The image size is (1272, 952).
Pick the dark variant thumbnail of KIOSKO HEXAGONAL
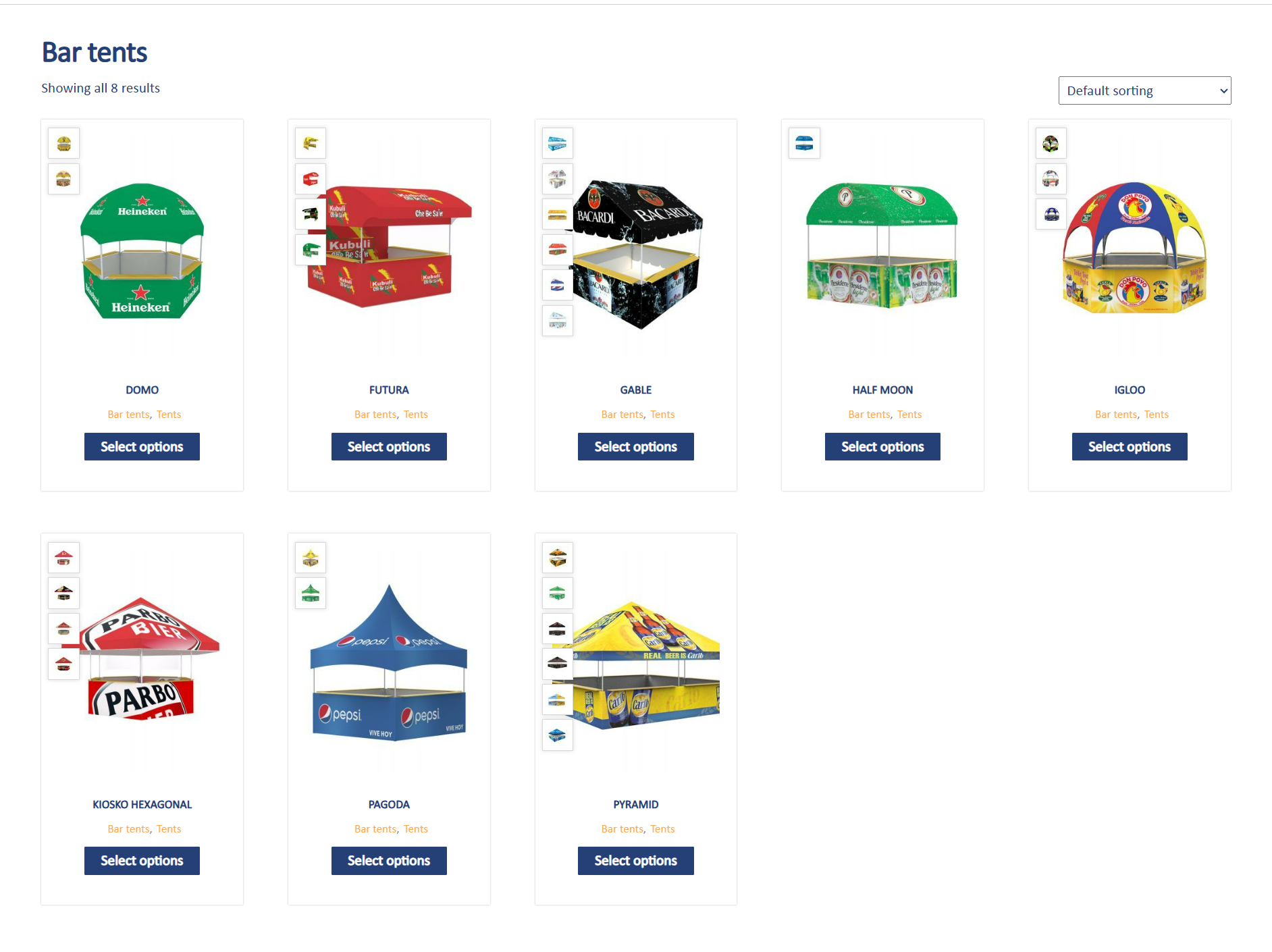coord(64,593)
